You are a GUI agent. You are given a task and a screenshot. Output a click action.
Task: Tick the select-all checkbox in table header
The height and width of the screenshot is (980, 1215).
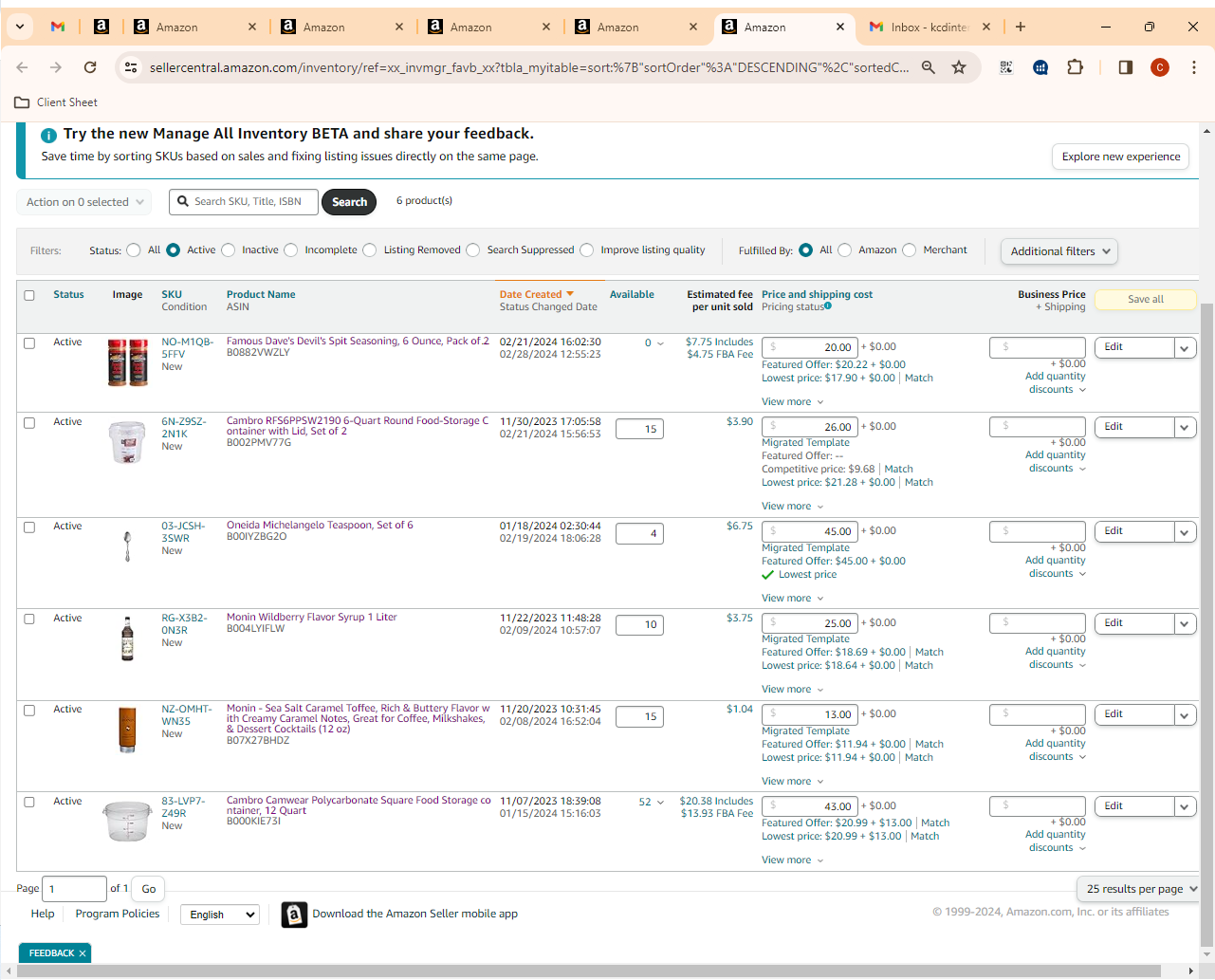[29, 295]
